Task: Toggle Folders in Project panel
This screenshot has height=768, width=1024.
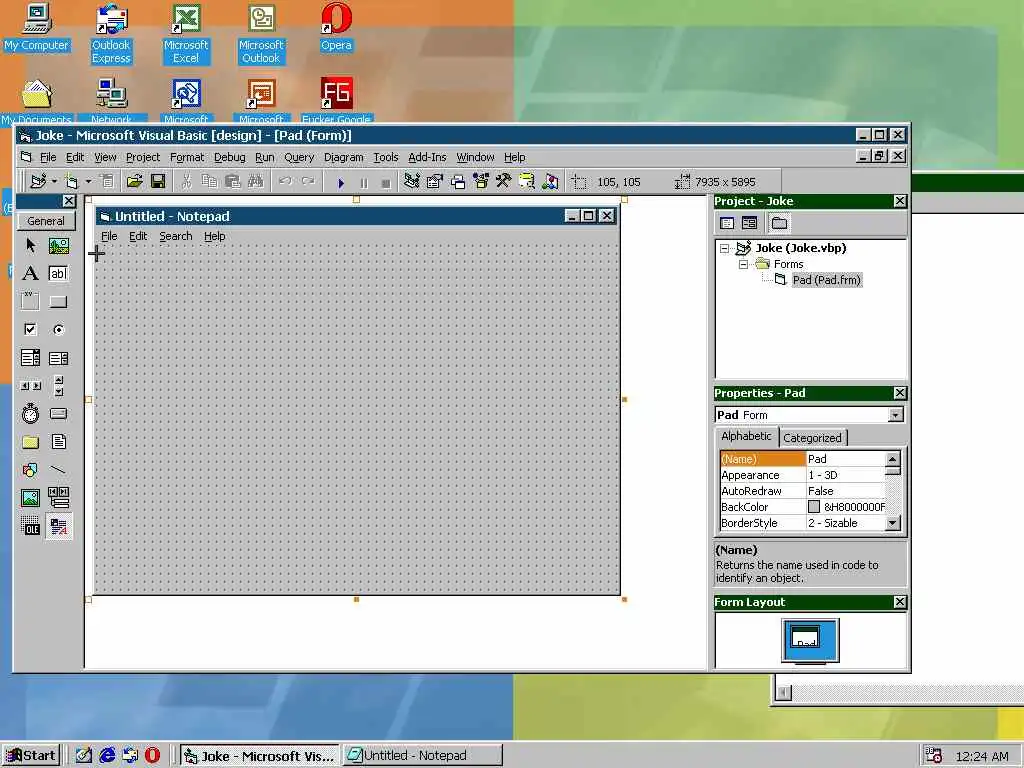Action: click(x=779, y=223)
